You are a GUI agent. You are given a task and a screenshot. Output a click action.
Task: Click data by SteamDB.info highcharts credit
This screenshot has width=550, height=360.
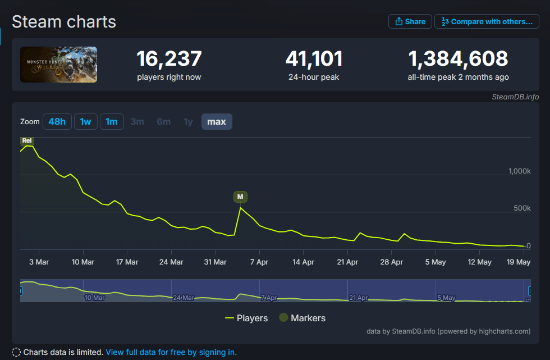(448, 331)
